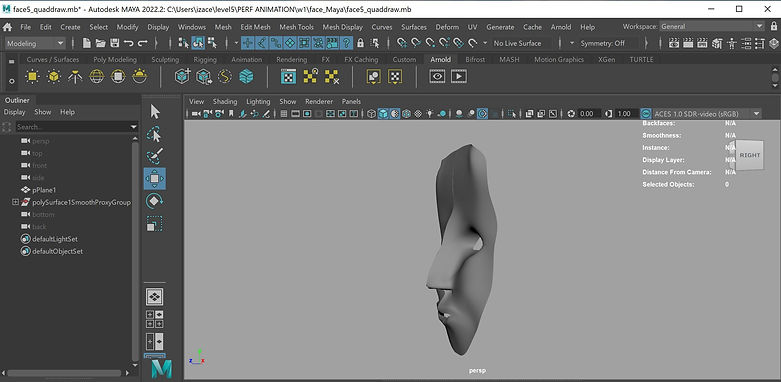Toggle use all lights bulb icon
The width and height of the screenshot is (781, 382).
coord(430,114)
